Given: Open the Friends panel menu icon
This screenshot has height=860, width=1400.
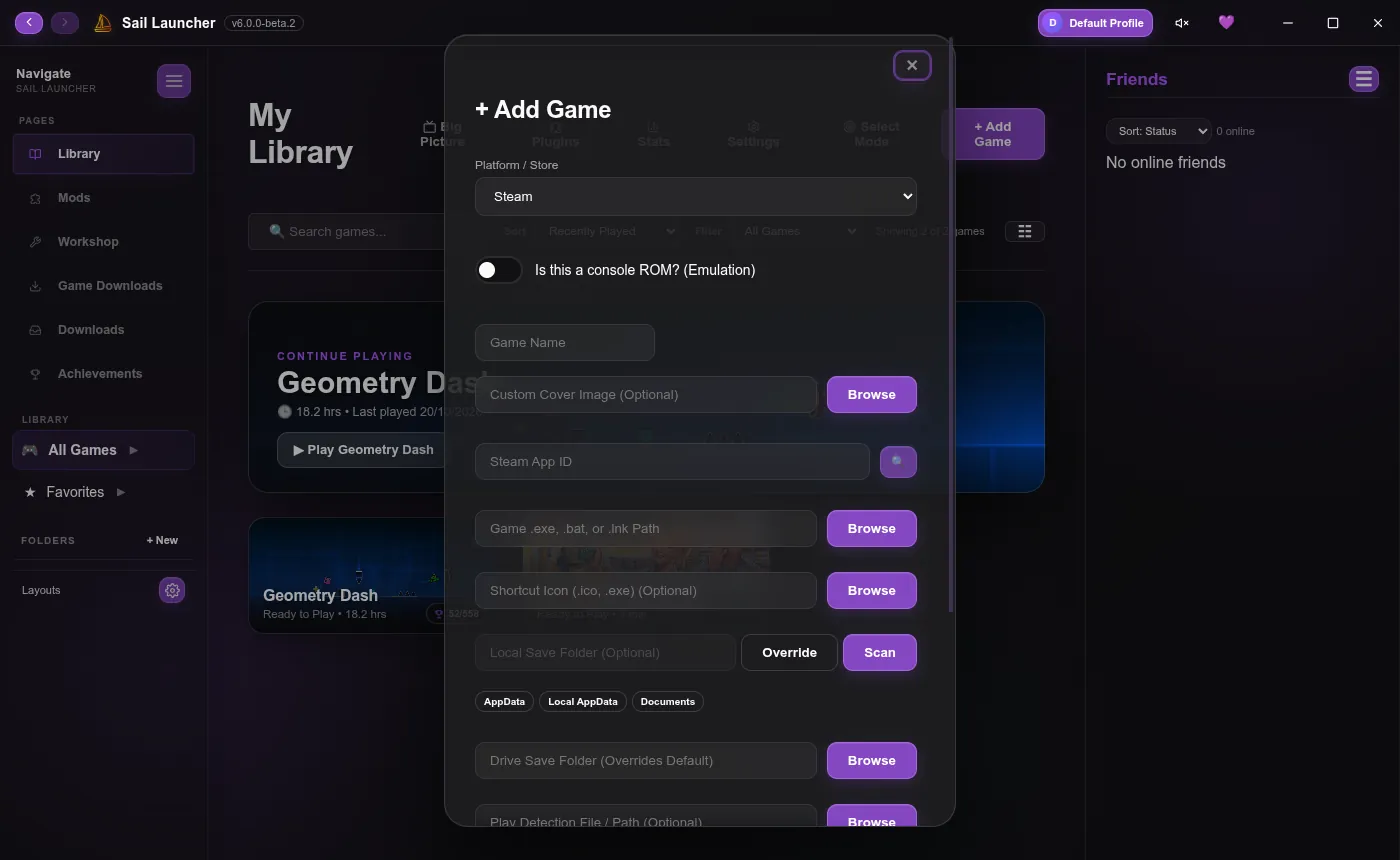Looking at the screenshot, I should click(x=1364, y=79).
